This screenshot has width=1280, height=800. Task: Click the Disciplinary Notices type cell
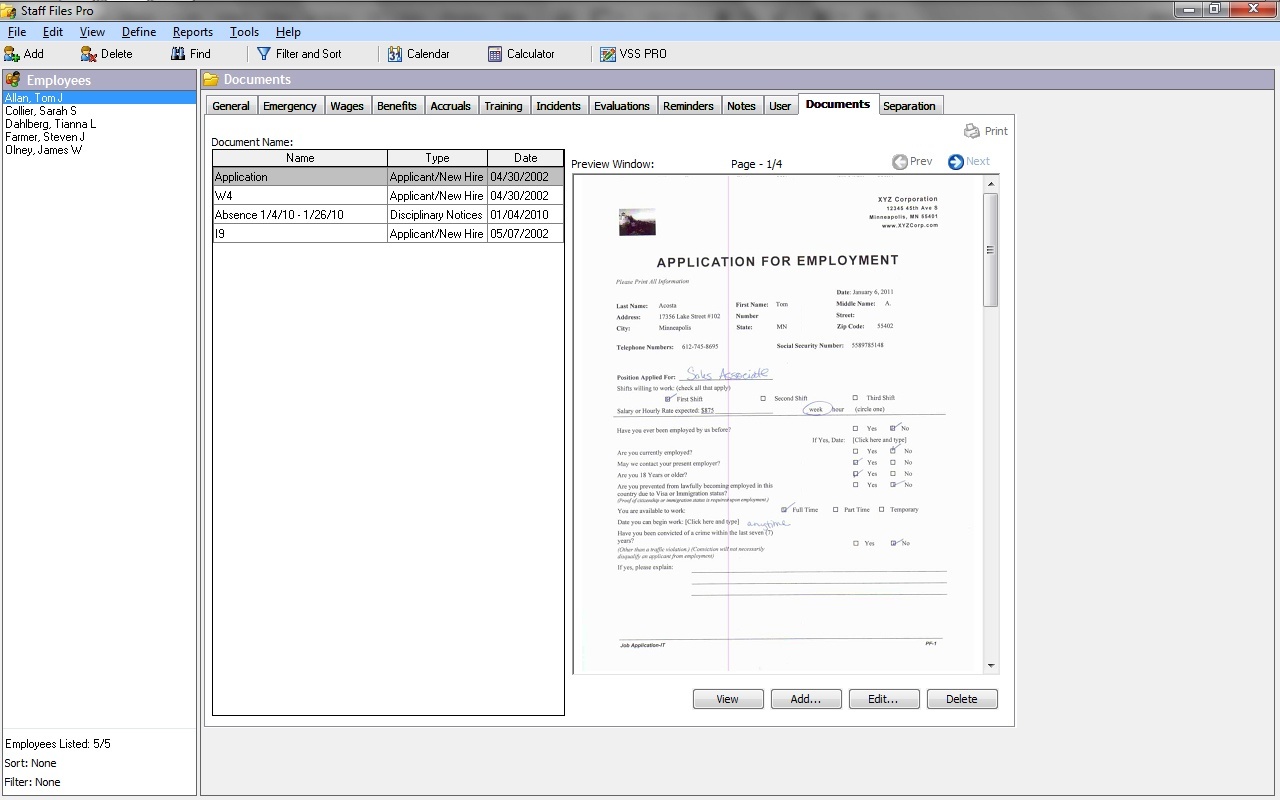pyautogui.click(x=437, y=215)
